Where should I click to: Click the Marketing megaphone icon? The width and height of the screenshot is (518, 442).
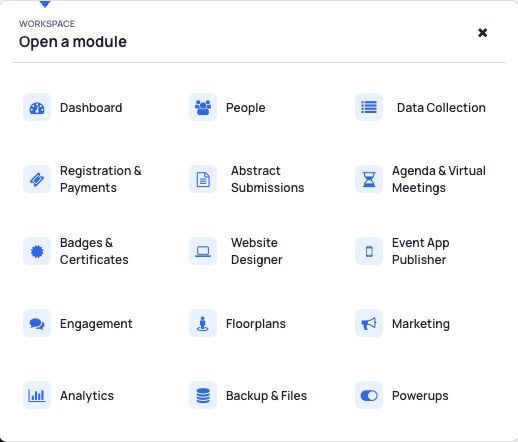coord(369,323)
